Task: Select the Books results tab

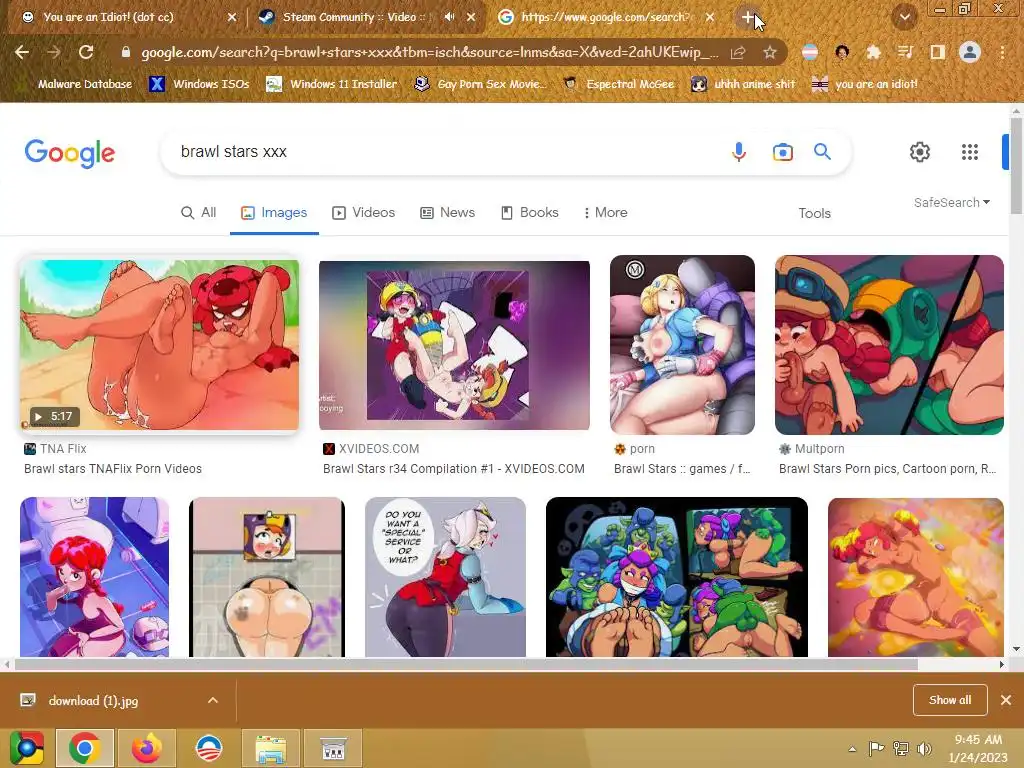Action: pos(530,212)
